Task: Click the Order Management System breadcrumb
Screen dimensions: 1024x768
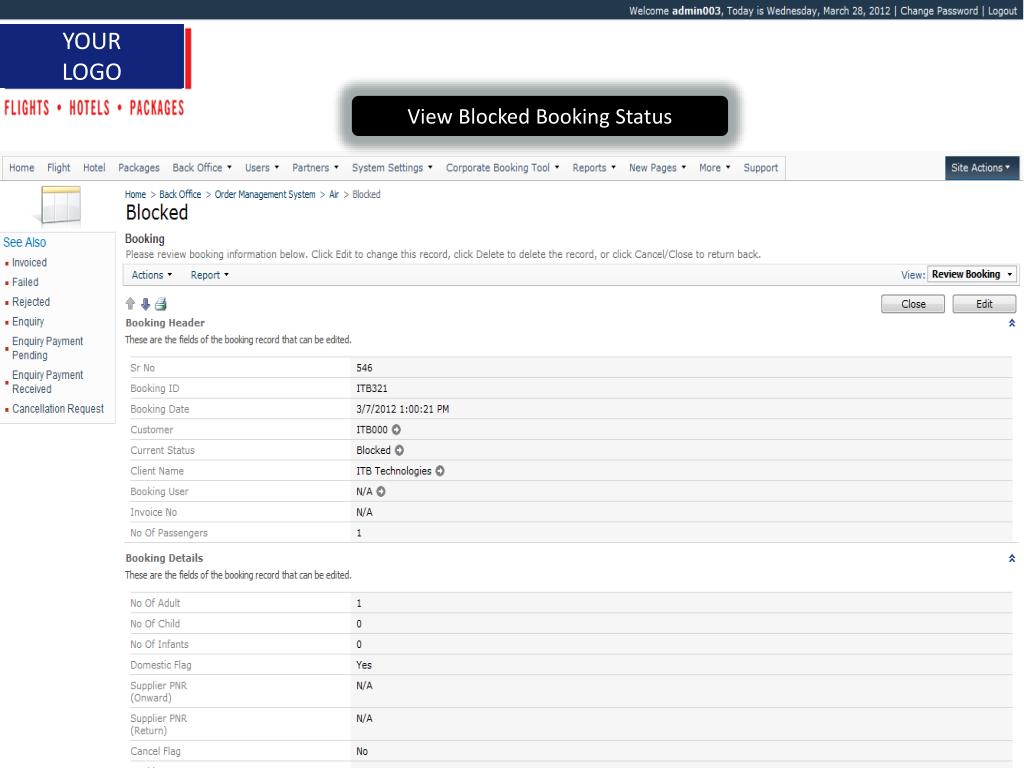Action: tap(265, 195)
